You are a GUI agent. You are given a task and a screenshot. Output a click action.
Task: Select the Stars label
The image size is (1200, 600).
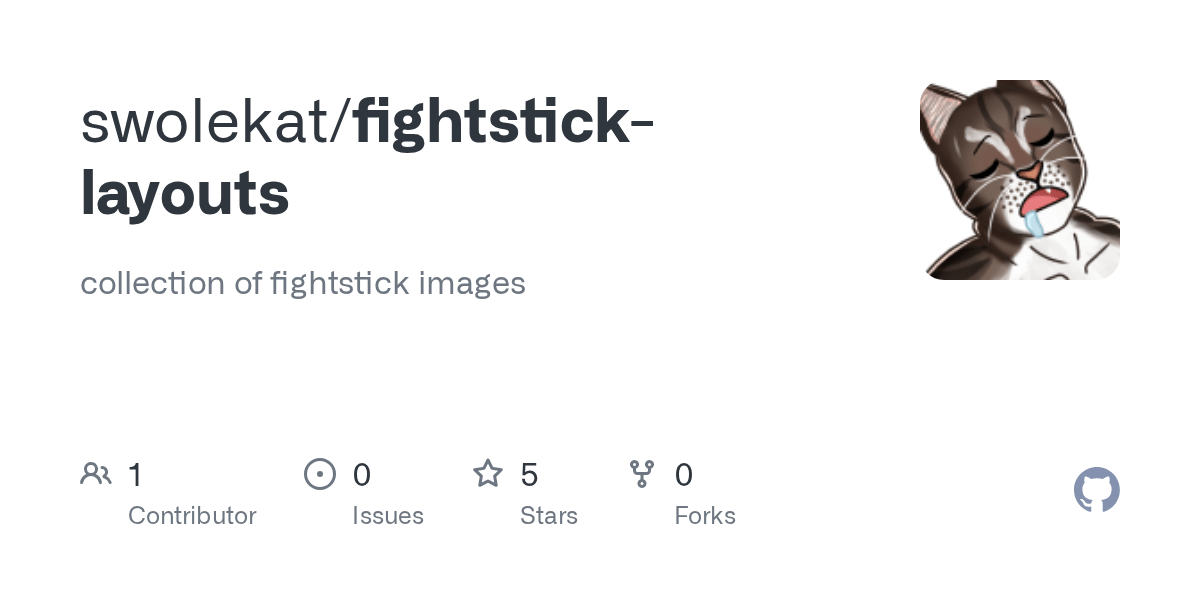549,516
